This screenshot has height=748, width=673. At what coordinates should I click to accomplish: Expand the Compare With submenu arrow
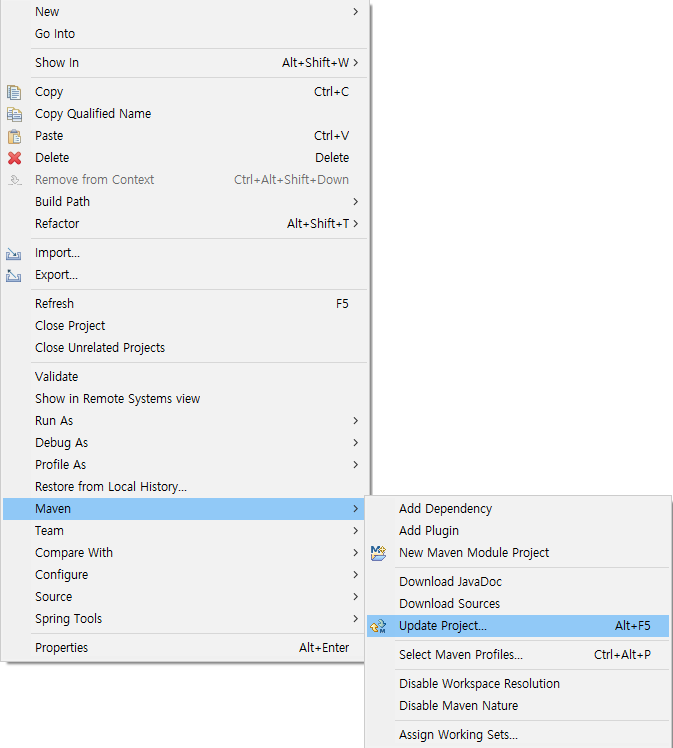[355, 552]
